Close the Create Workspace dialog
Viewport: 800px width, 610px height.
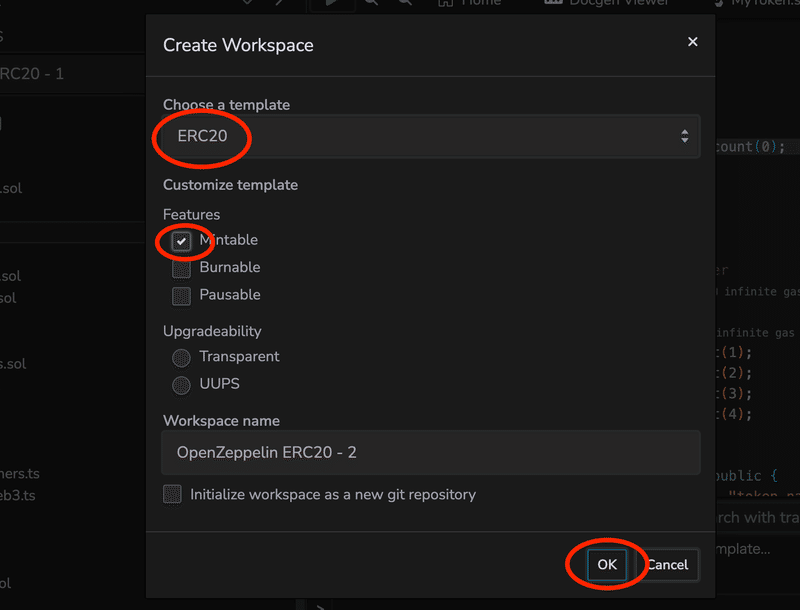(692, 42)
